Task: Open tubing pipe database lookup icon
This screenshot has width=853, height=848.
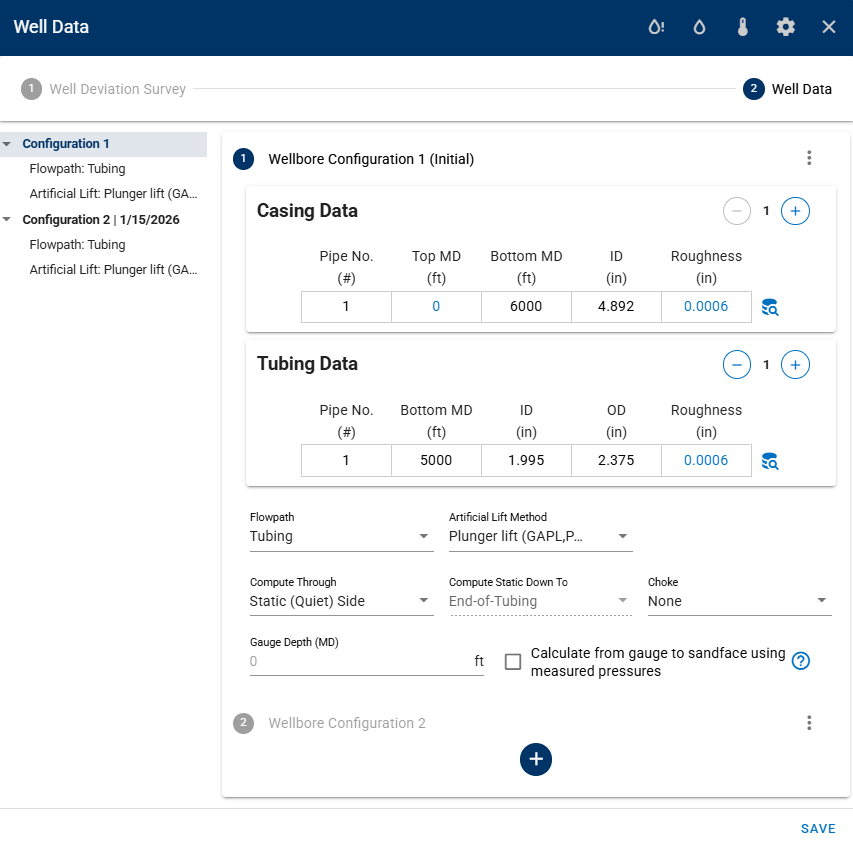Action: pos(769,461)
